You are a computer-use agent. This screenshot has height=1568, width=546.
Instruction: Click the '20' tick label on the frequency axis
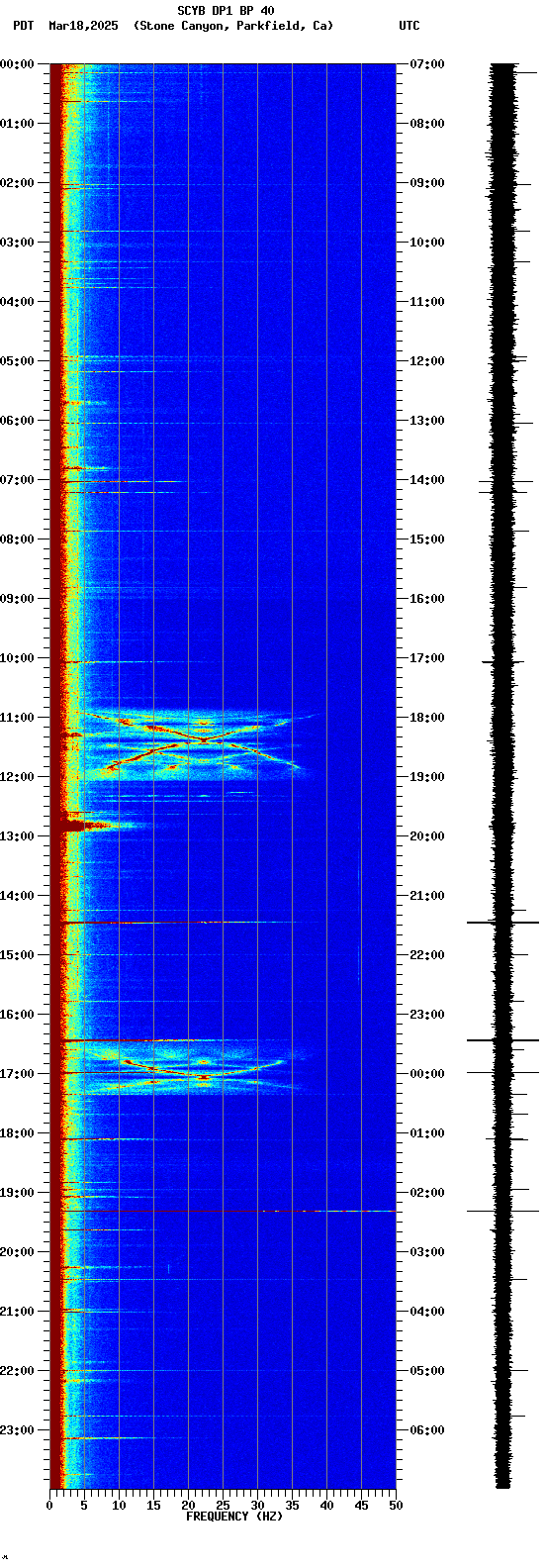pos(188,1506)
